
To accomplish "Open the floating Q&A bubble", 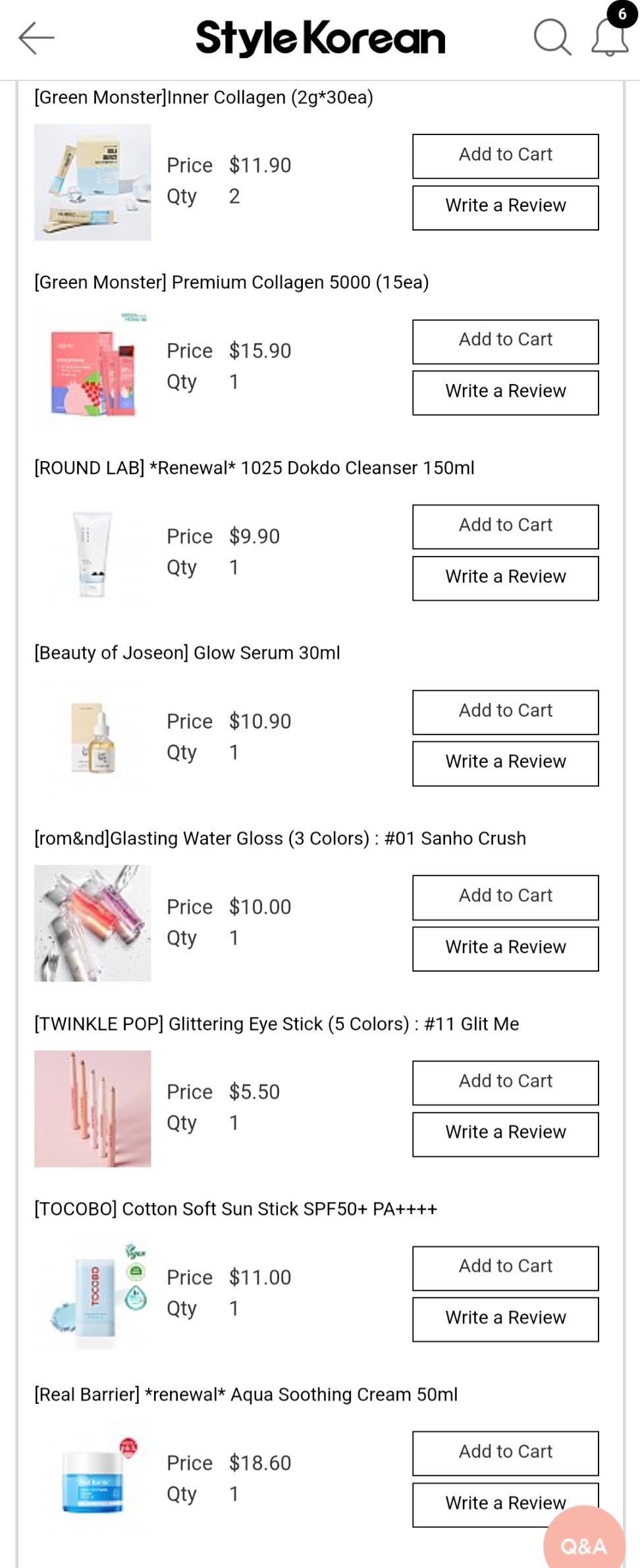I will click(x=584, y=1544).
